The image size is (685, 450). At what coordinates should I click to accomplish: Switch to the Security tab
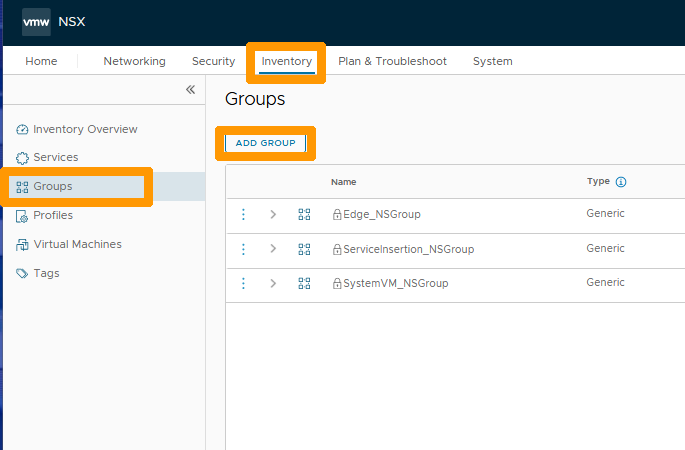click(214, 61)
